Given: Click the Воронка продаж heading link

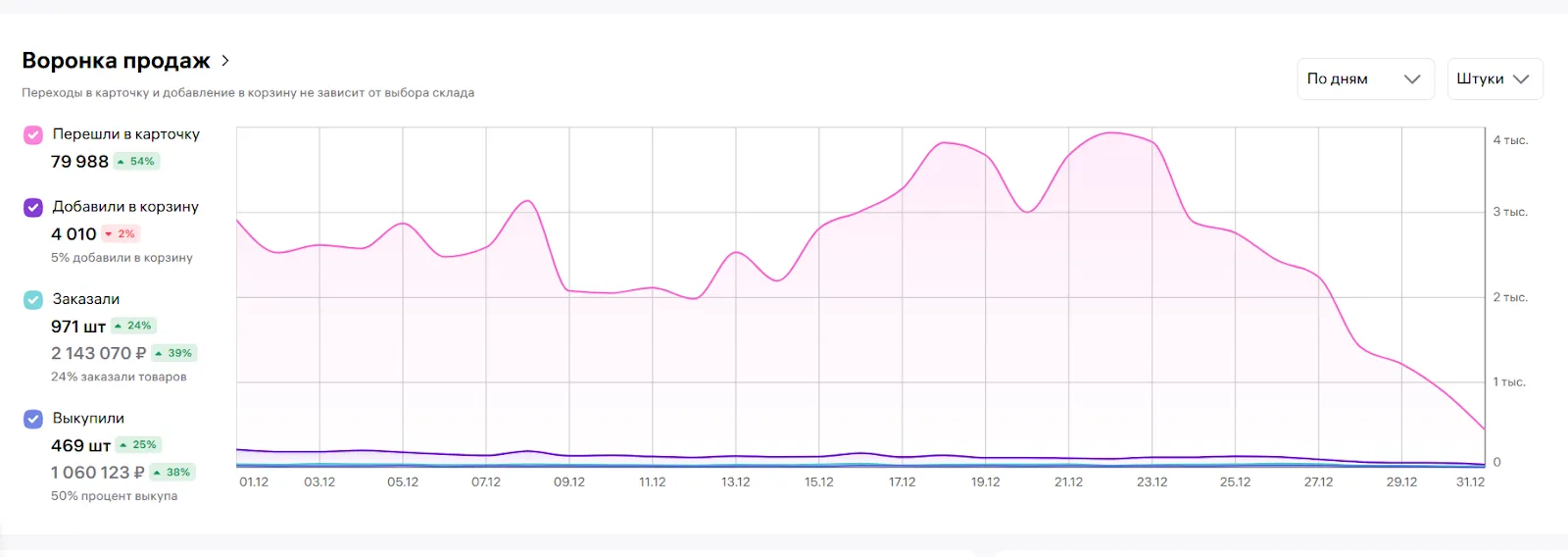Looking at the screenshot, I should 116,61.
